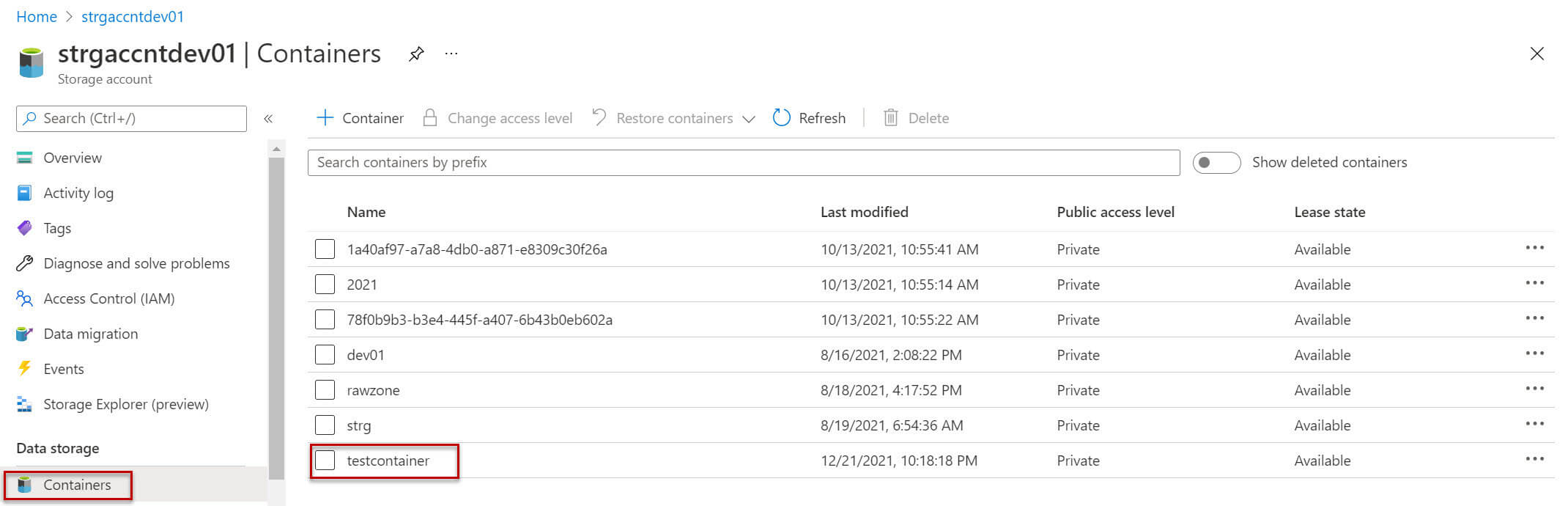
Task: Click the Tags icon in sidebar
Action: pos(25,228)
